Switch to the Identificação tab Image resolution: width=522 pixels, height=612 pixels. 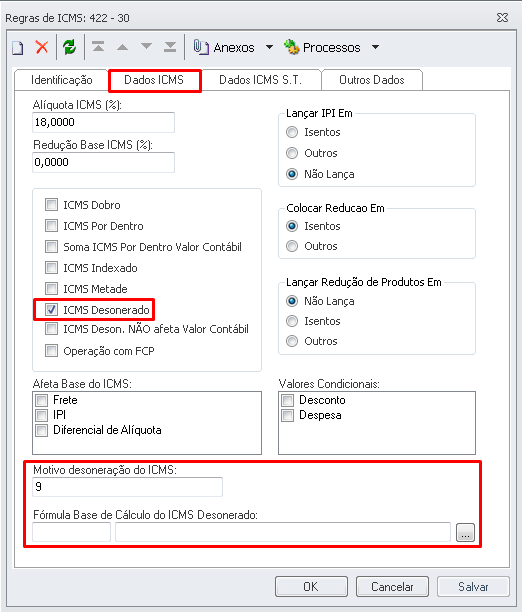tap(62, 80)
